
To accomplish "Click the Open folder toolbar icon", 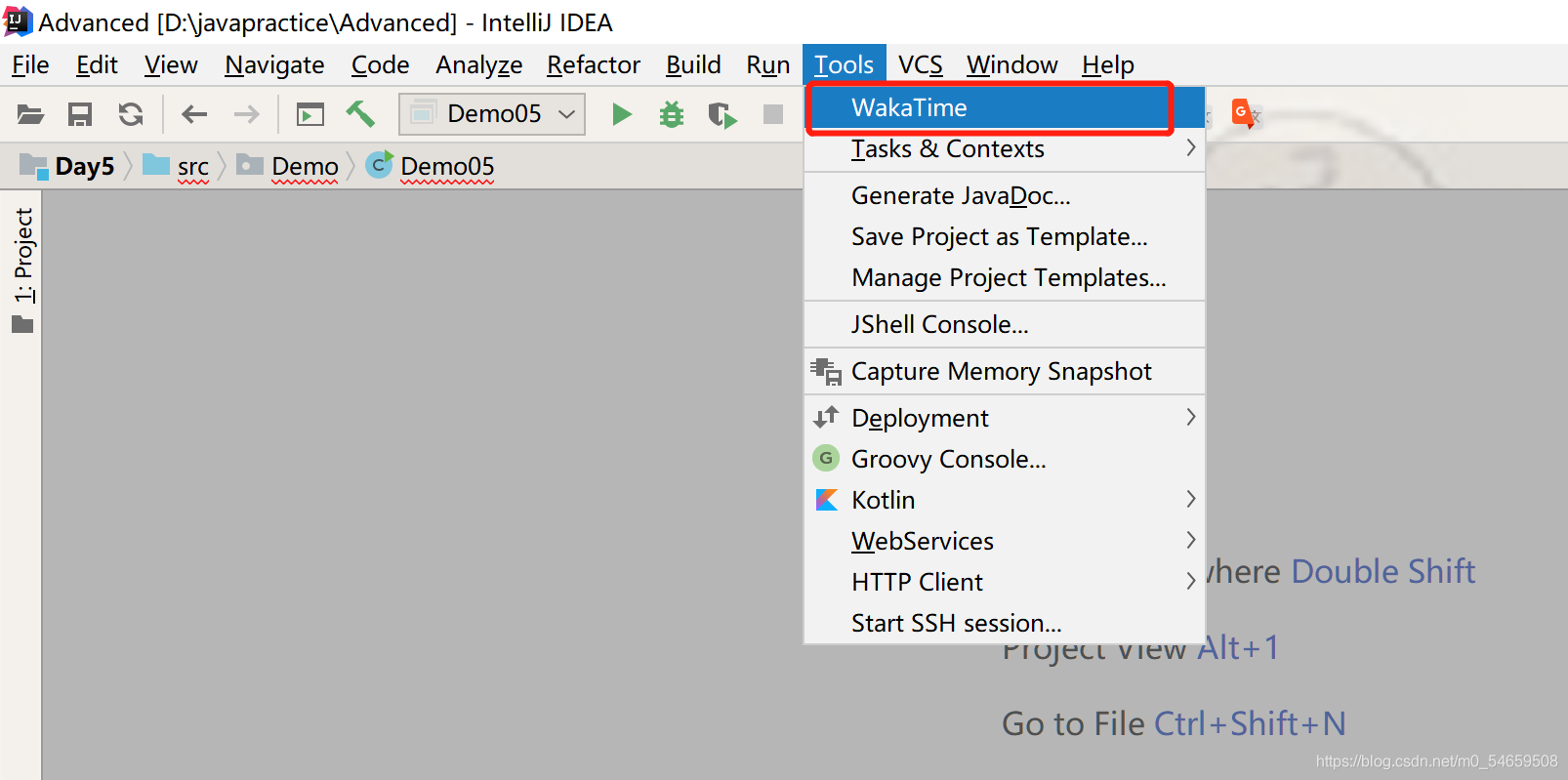I will tap(31, 114).
